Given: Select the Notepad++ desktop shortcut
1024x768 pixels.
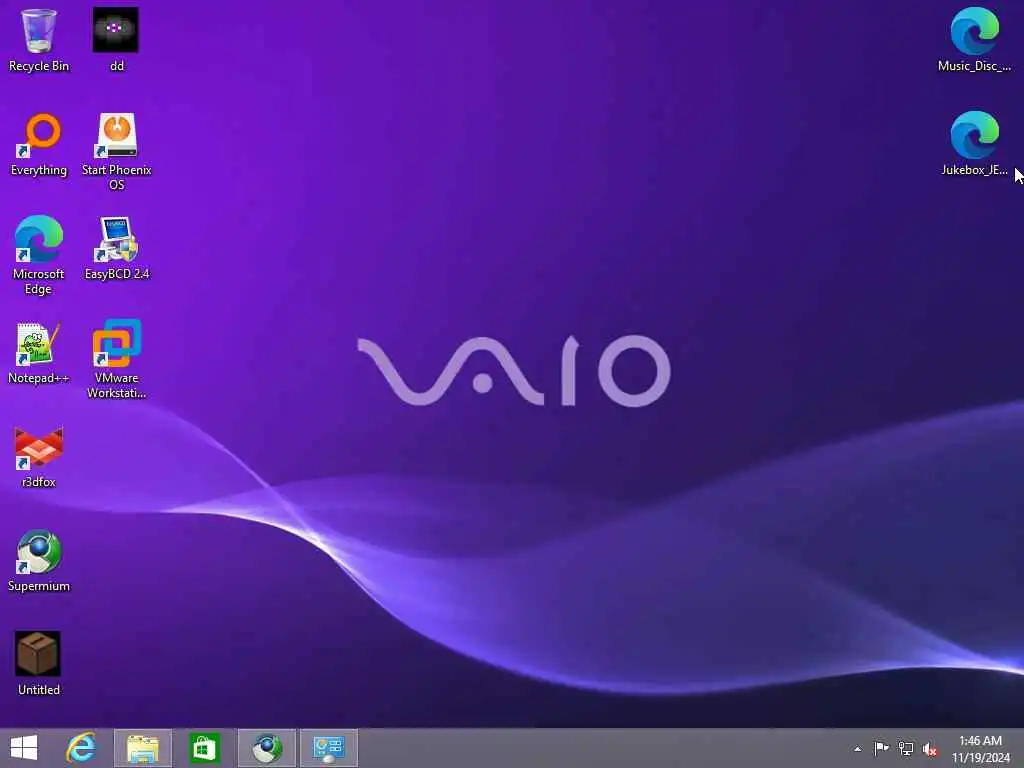Looking at the screenshot, I should (x=39, y=353).
